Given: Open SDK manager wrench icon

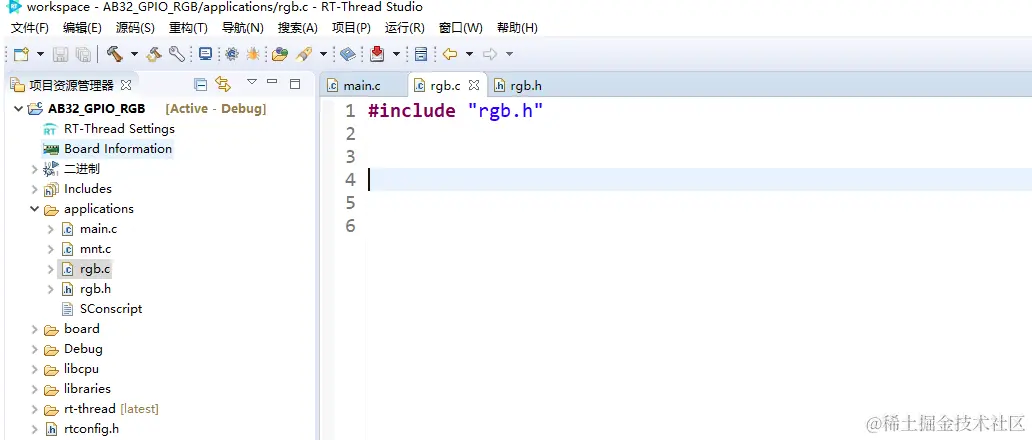Looking at the screenshot, I should 176,54.
